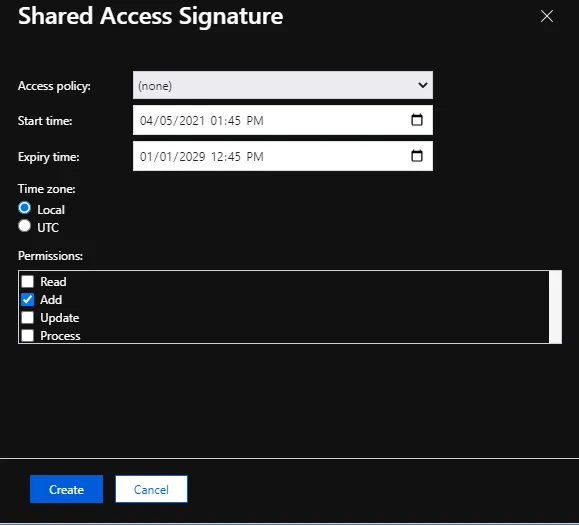Uncheck the Add permission checkbox
This screenshot has height=525, width=579.
[x=27, y=299]
